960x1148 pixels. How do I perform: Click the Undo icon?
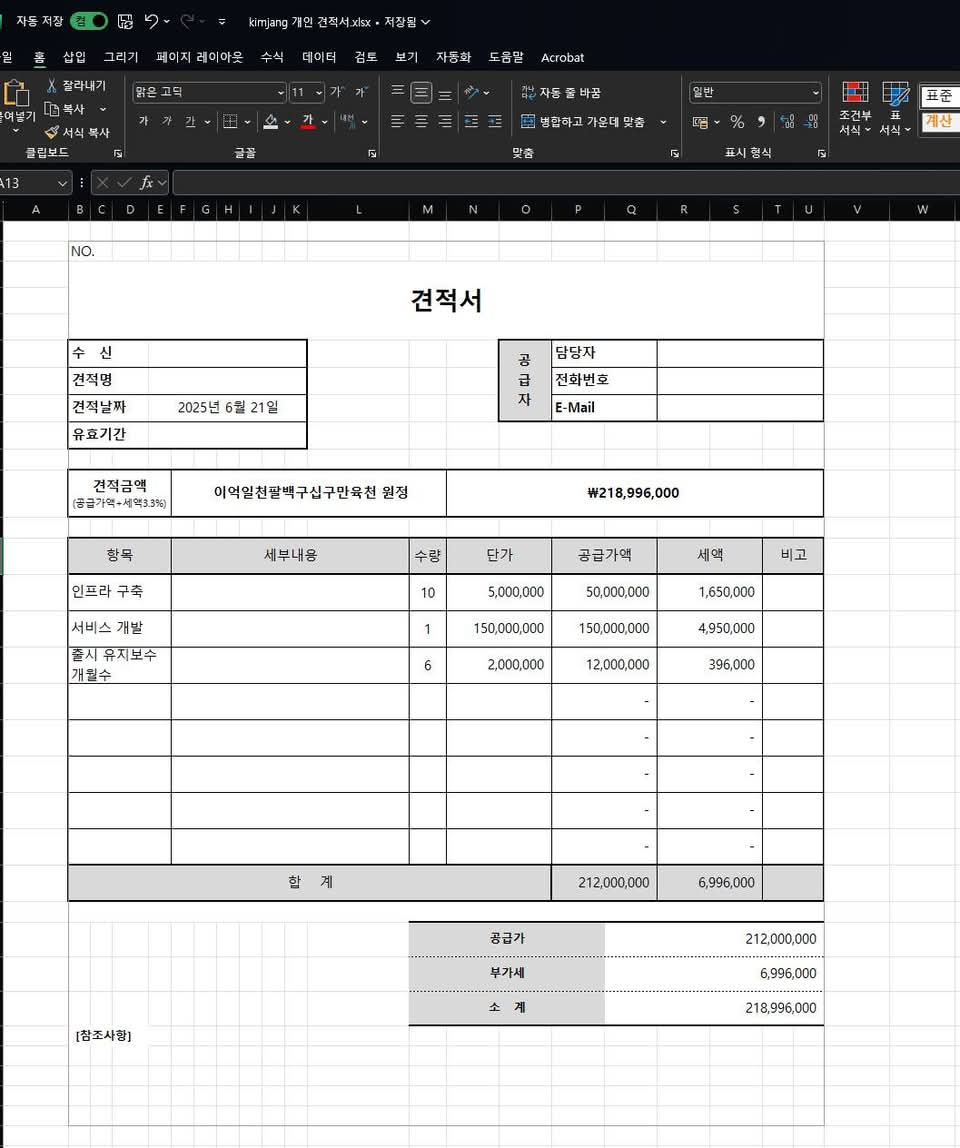pyautogui.click(x=160, y=20)
